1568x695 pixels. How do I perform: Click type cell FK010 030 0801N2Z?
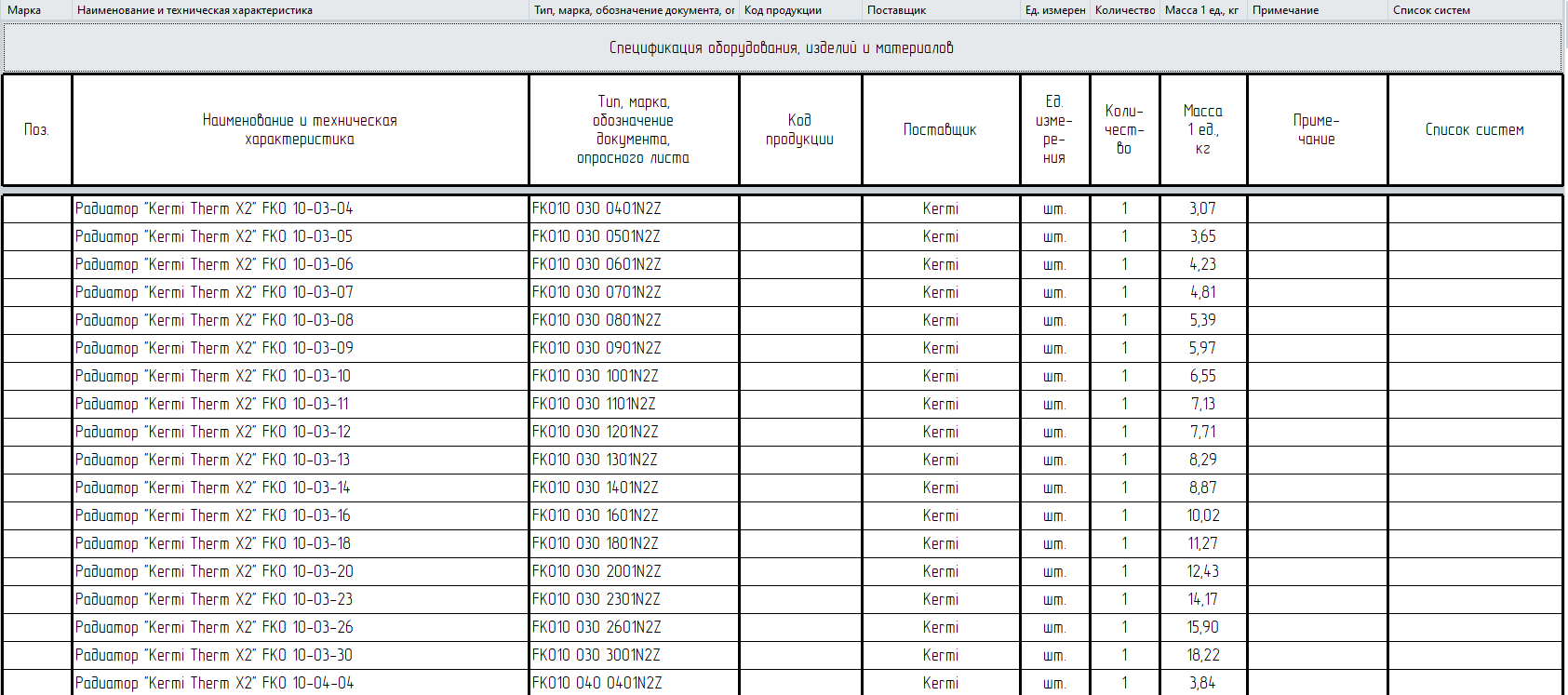point(635,320)
